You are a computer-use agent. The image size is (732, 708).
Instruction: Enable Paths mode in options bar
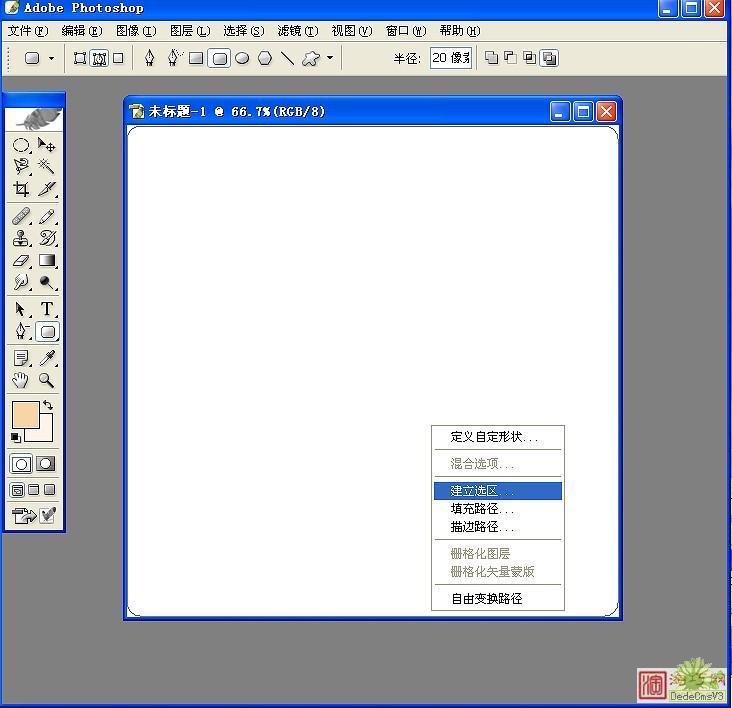[x=99, y=58]
